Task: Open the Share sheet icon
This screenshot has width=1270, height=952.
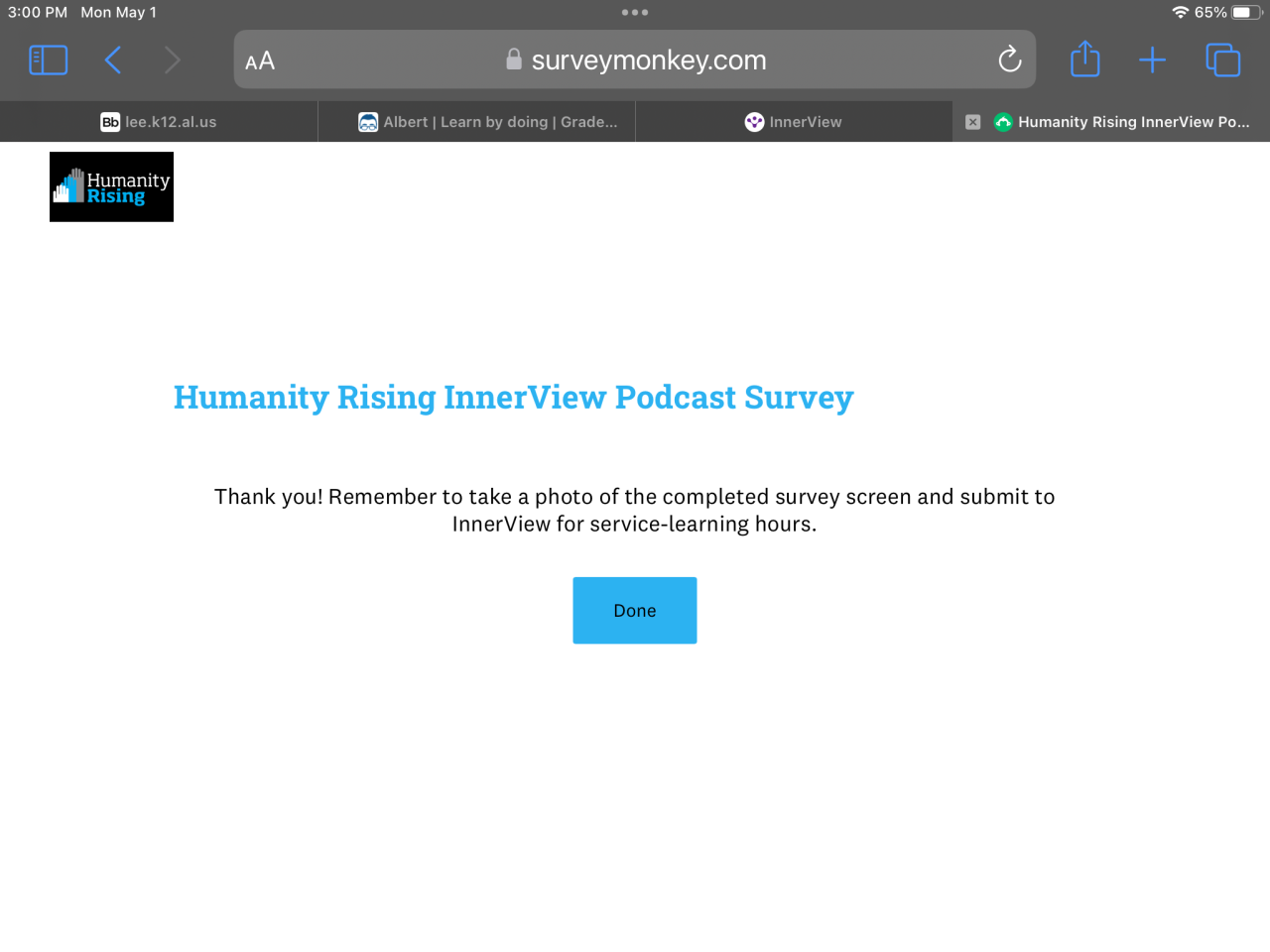Action: 1085,59
